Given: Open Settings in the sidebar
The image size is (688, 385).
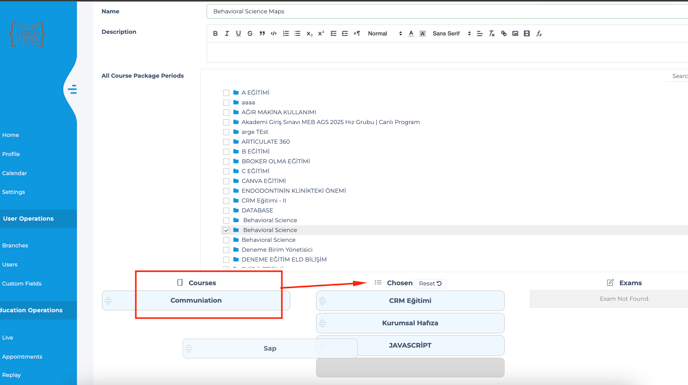Looking at the screenshot, I should click(x=14, y=192).
